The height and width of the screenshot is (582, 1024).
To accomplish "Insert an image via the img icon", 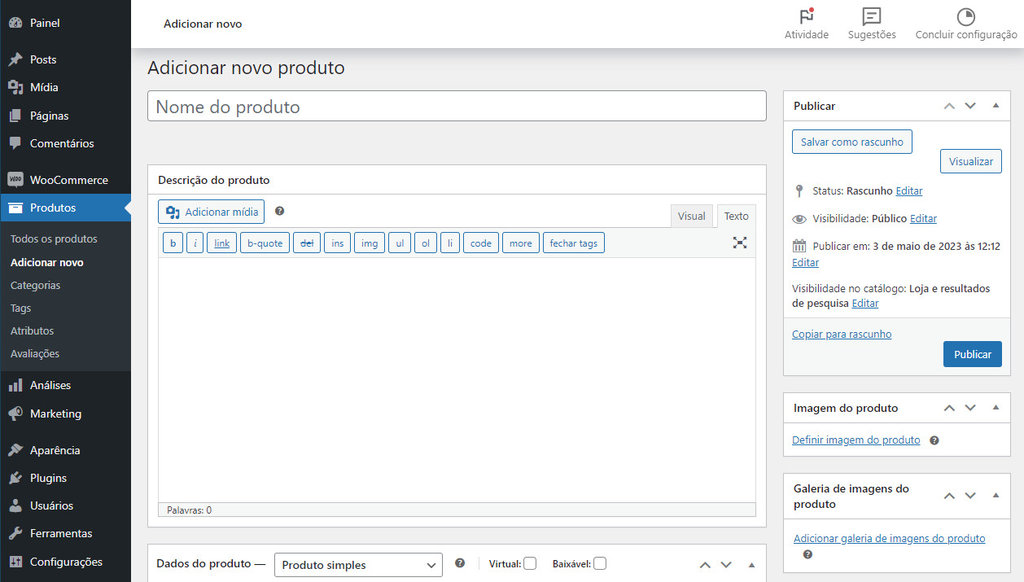I will [369, 242].
